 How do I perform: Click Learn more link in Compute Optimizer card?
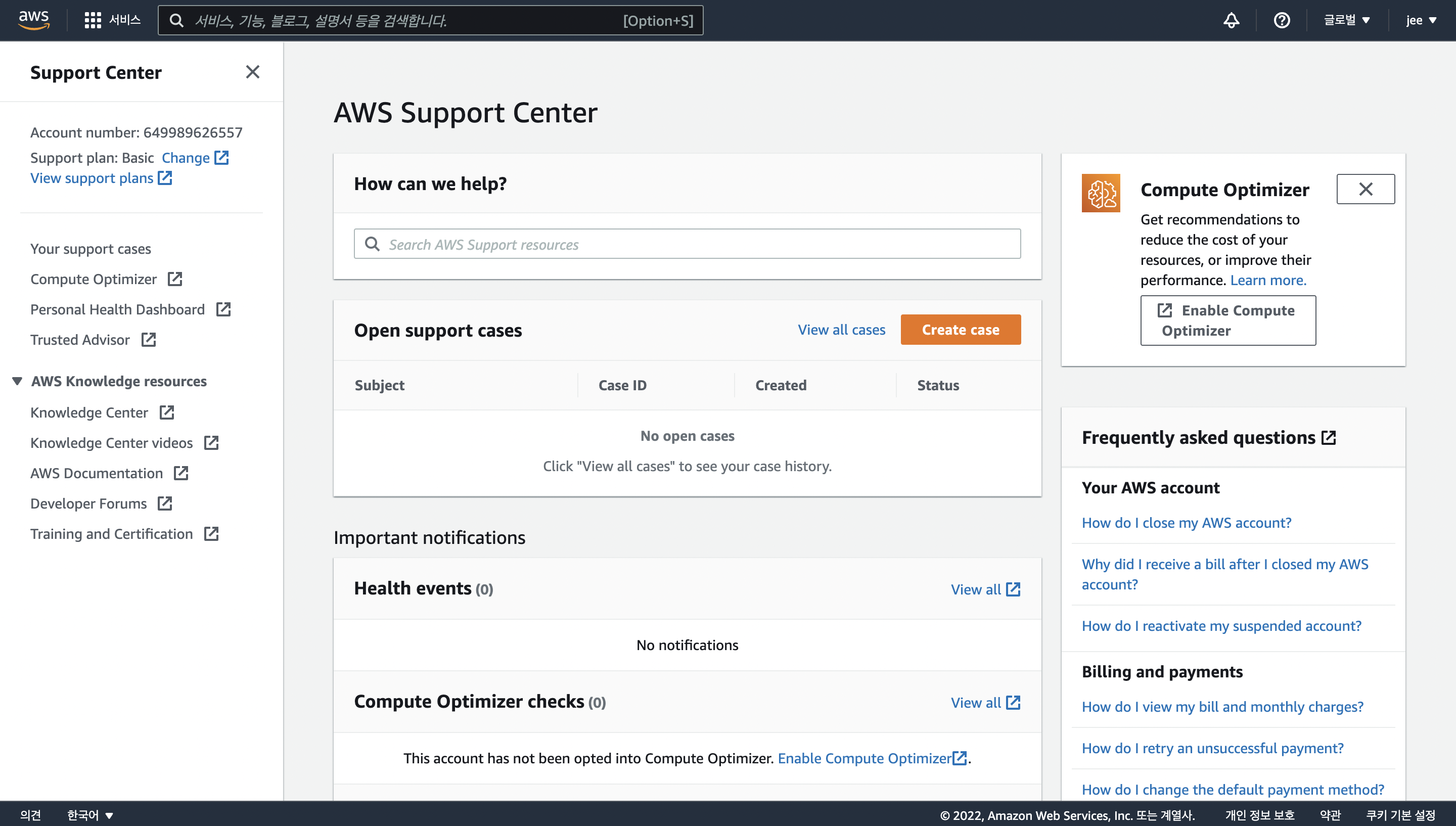click(x=1268, y=280)
